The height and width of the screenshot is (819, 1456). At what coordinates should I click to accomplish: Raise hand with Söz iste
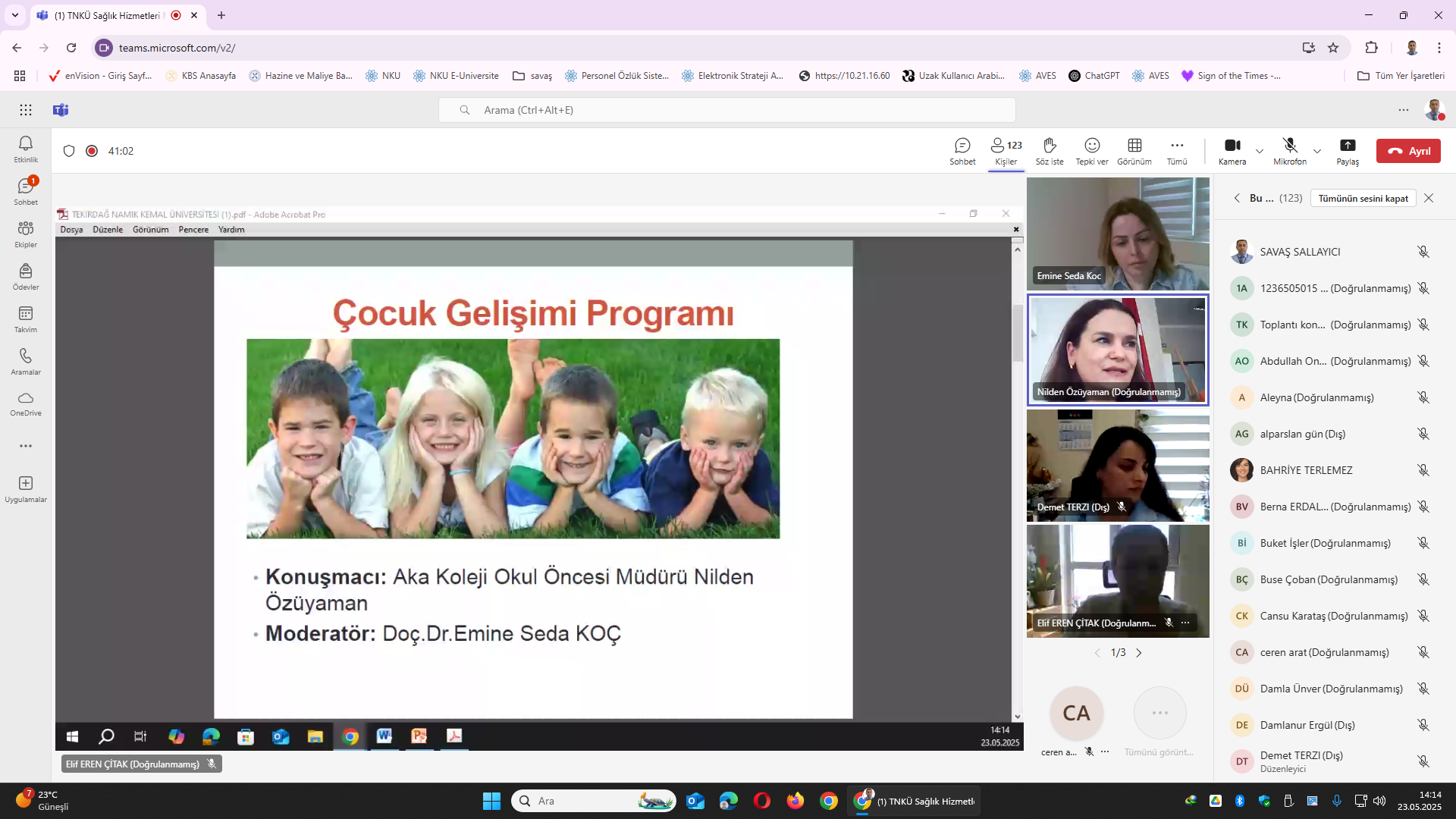coord(1050,151)
